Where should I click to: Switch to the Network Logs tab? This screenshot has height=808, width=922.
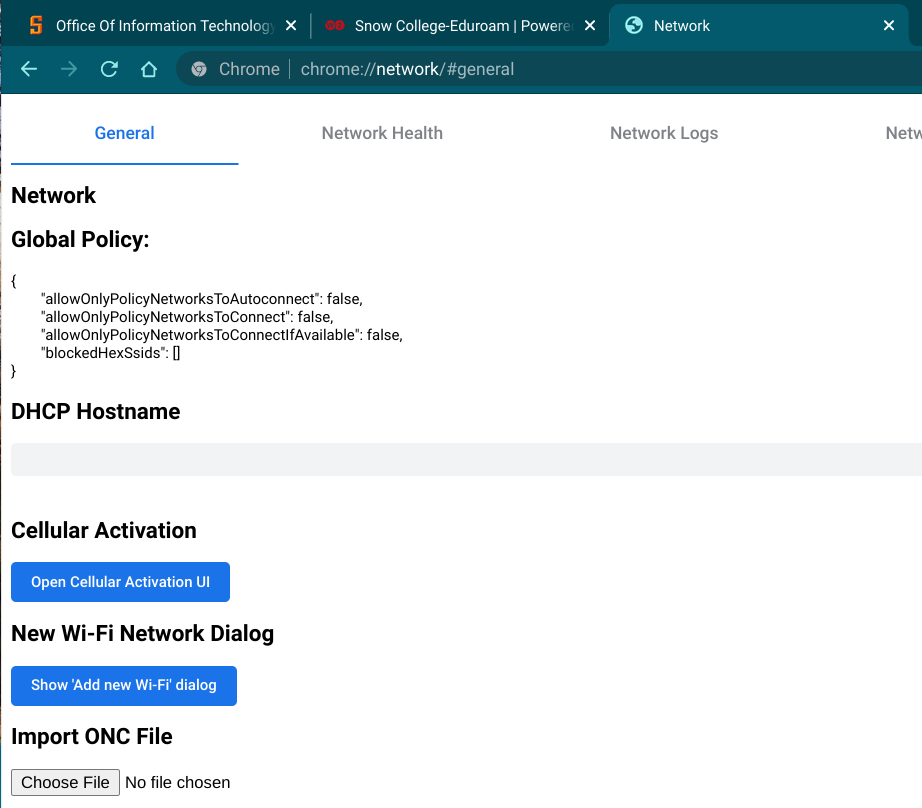(x=664, y=133)
